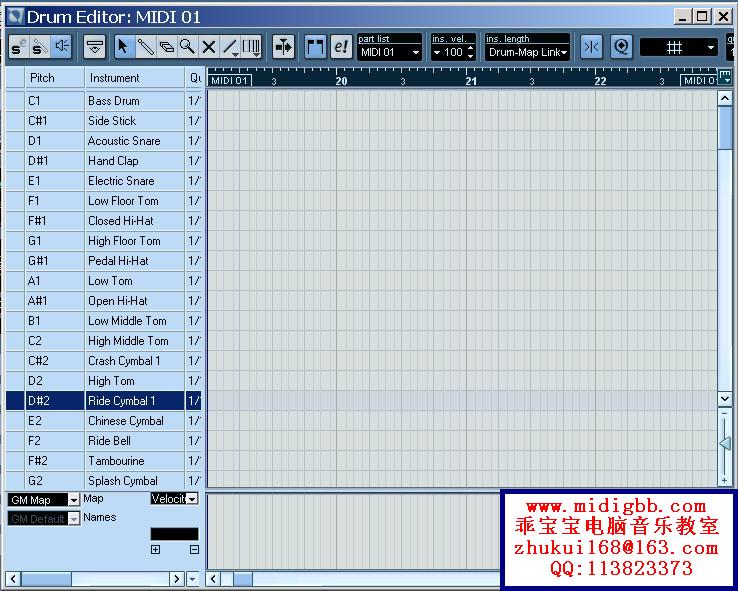The image size is (738, 591).
Task: Remove controller lane with minus icon
Action: (x=194, y=550)
